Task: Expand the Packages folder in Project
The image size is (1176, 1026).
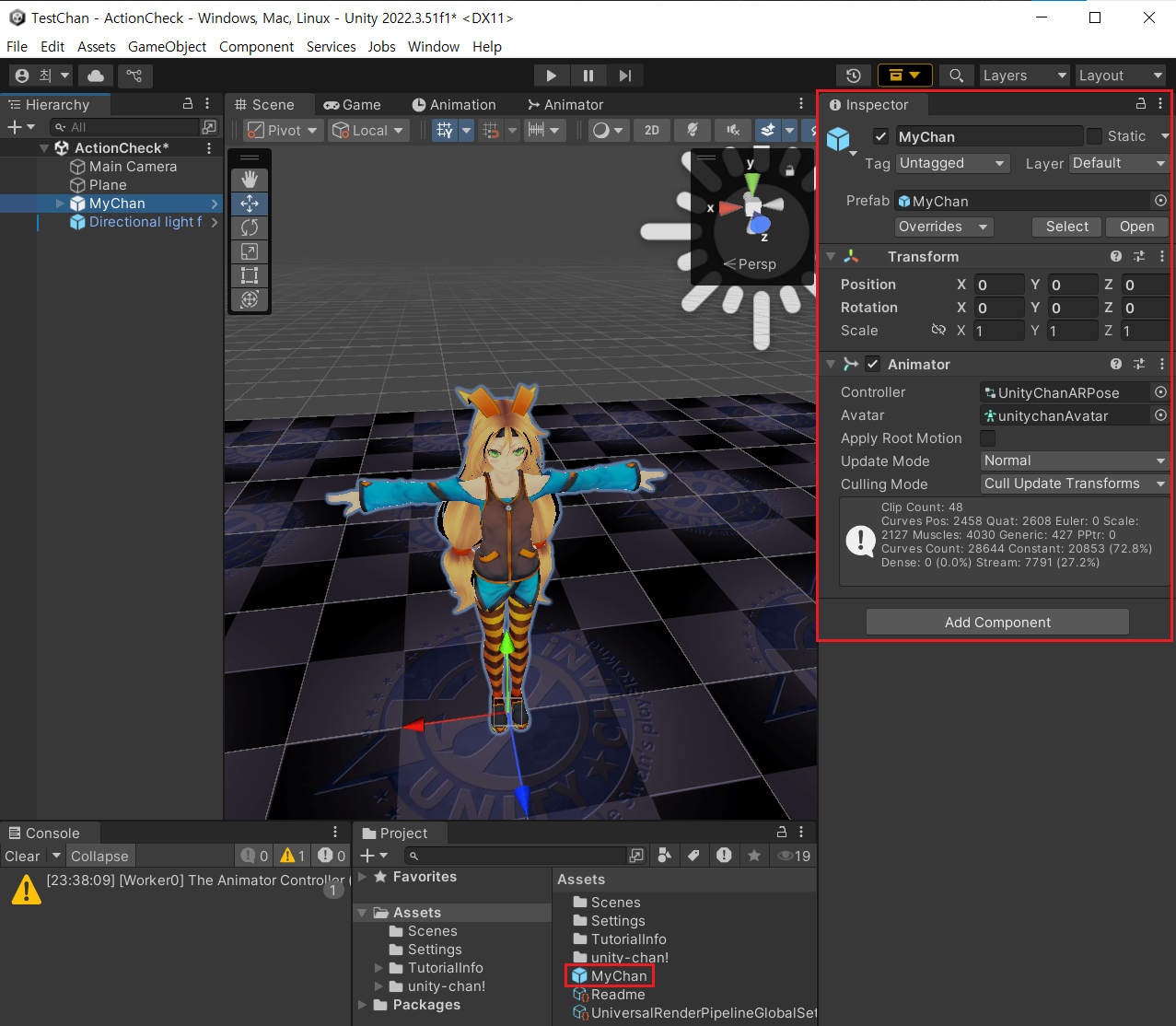Action: [x=363, y=1005]
